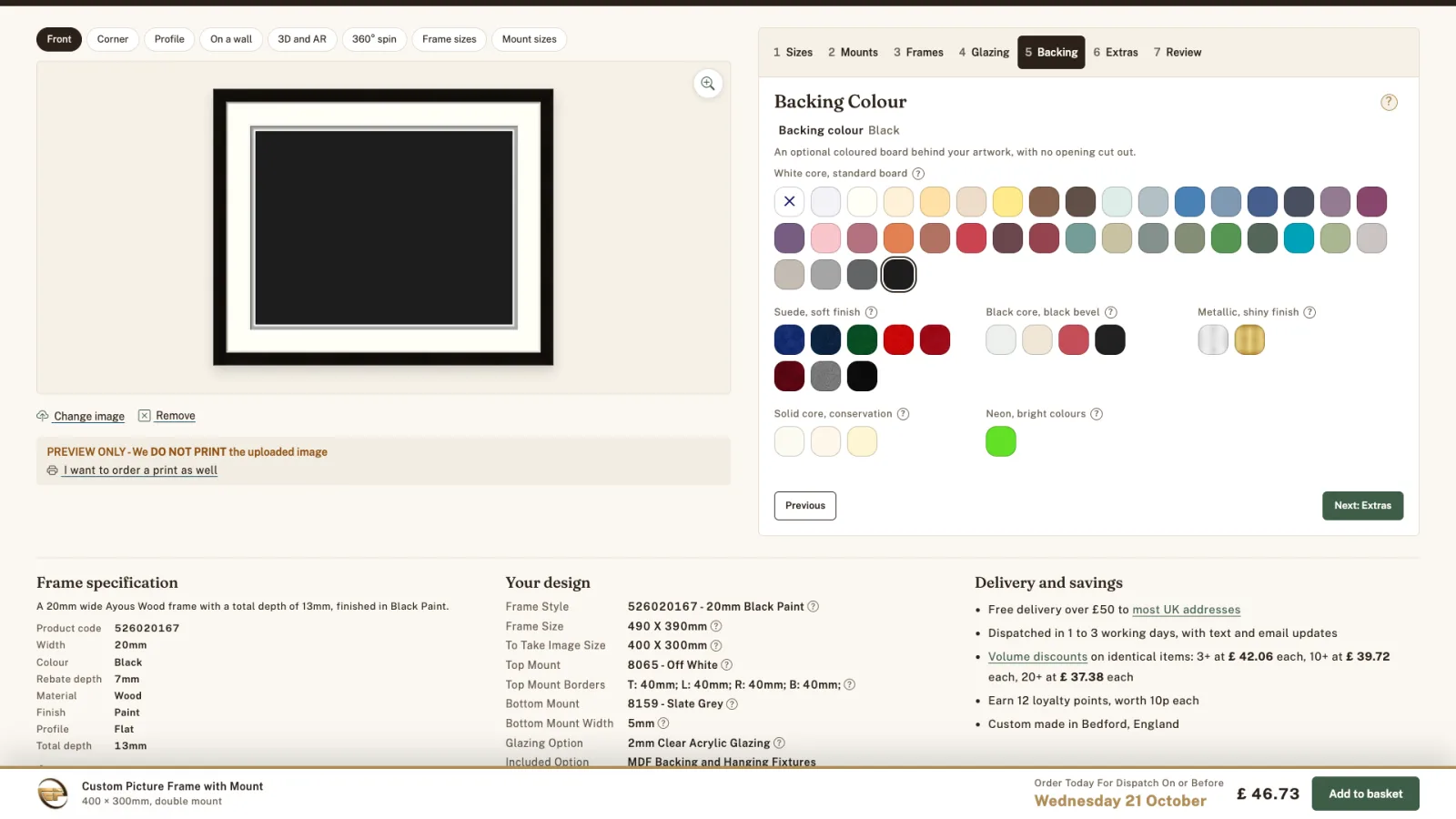
Task: Choose the neon green backing swatch
Action: click(x=1001, y=441)
